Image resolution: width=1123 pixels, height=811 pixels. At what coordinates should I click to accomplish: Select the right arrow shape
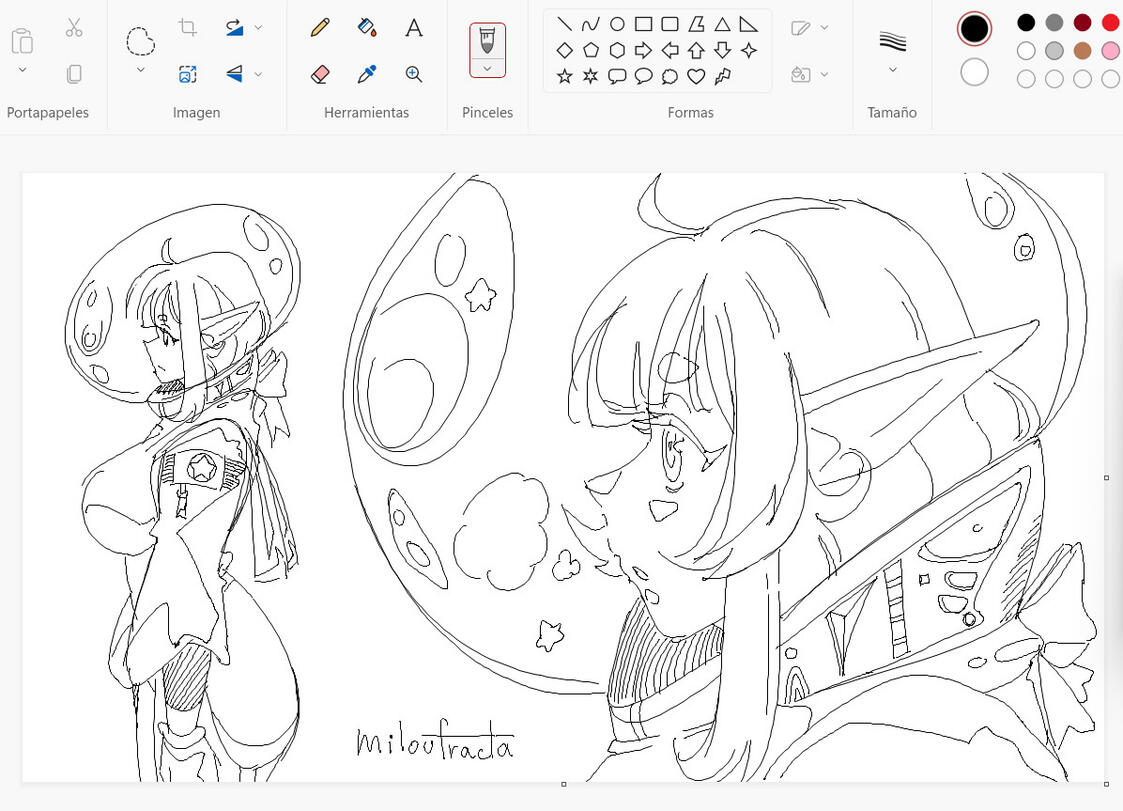point(643,50)
